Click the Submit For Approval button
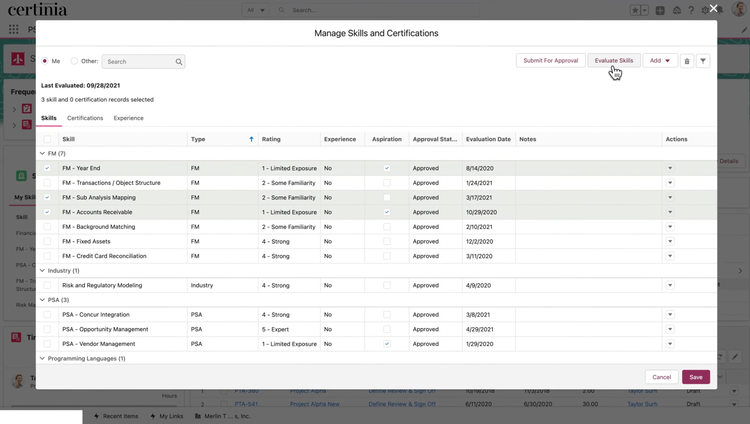750x424 pixels. [x=550, y=61]
